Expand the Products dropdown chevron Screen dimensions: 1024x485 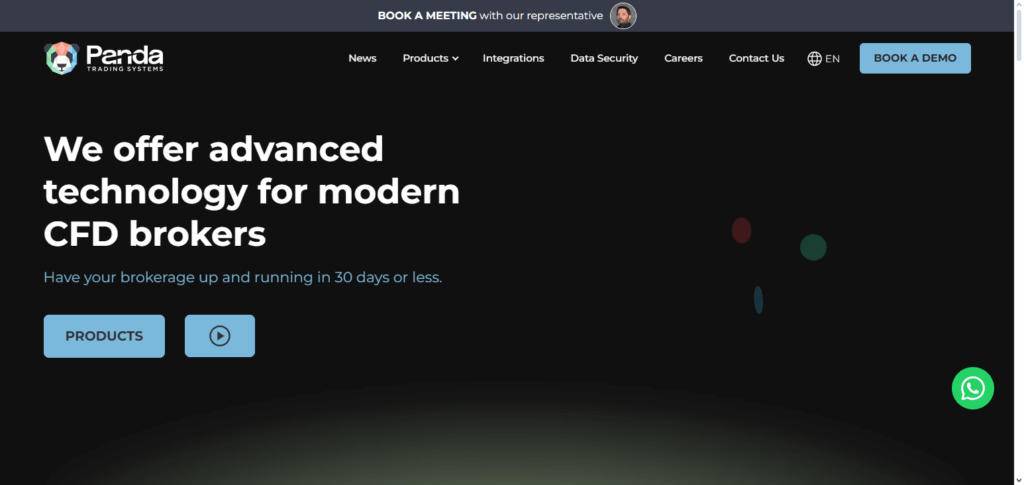pyautogui.click(x=455, y=59)
